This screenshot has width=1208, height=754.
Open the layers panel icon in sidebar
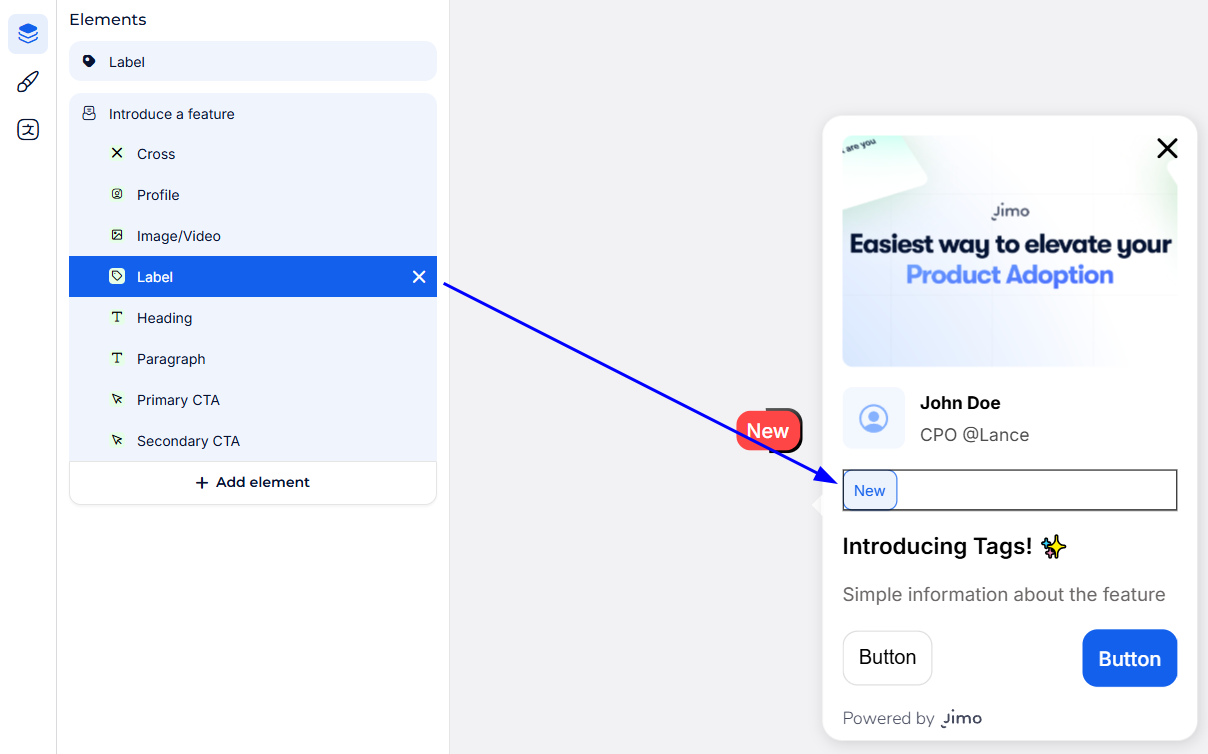[x=28, y=35]
